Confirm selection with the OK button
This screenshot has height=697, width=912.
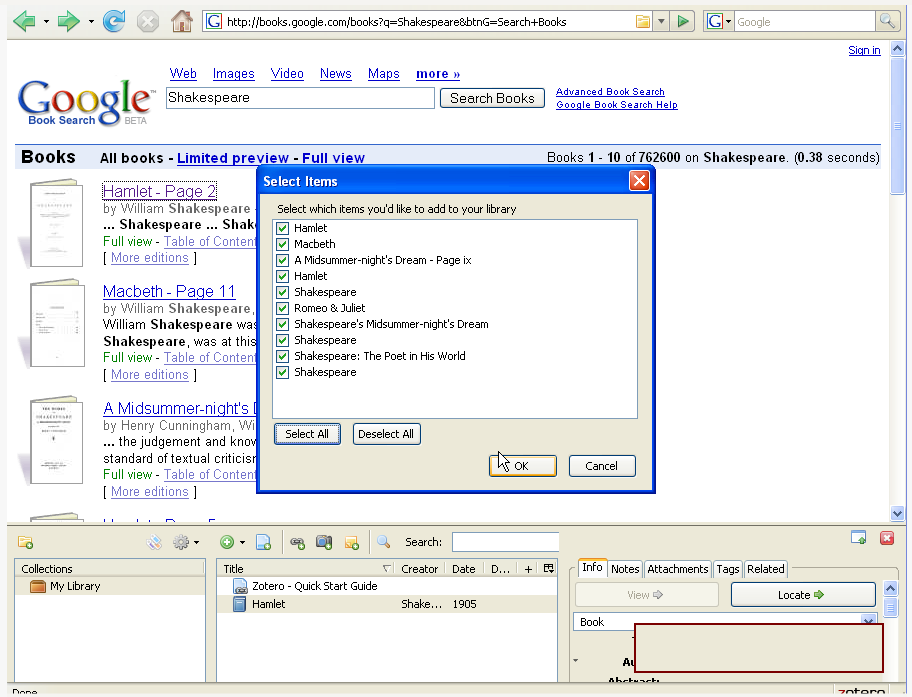[522, 466]
